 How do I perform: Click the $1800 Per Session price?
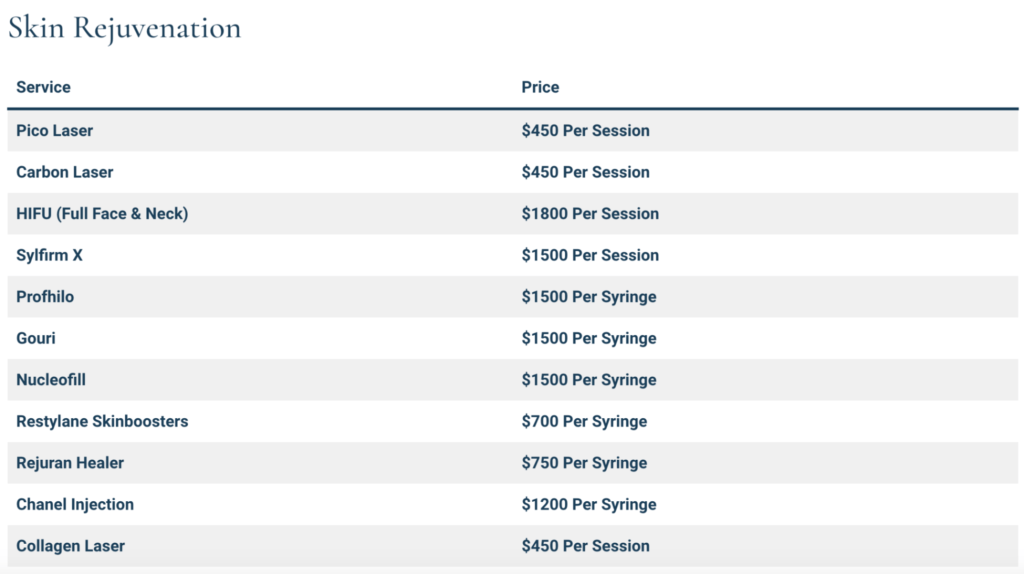click(x=590, y=214)
